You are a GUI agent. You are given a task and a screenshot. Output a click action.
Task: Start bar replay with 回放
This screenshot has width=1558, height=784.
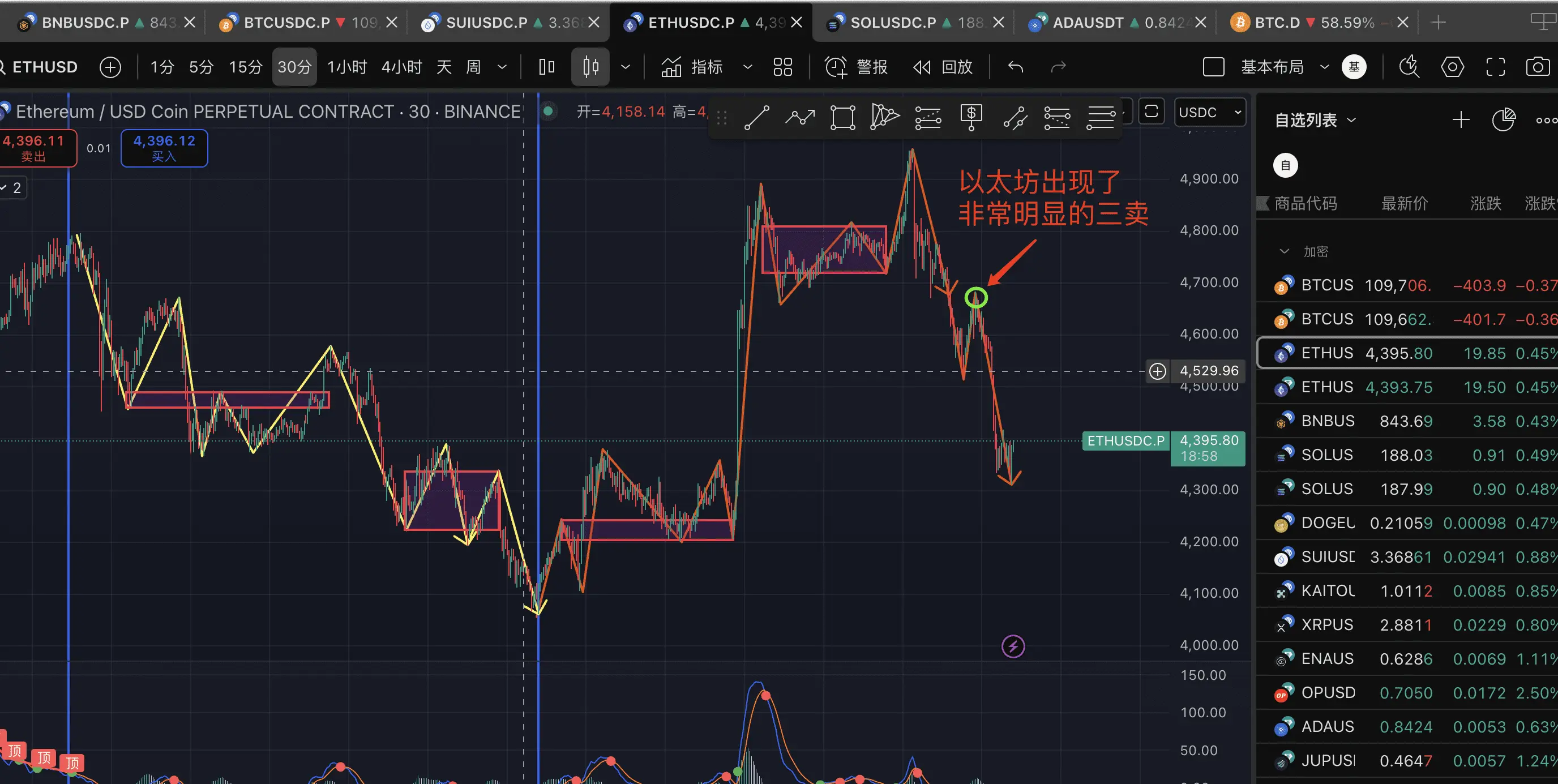click(x=942, y=67)
